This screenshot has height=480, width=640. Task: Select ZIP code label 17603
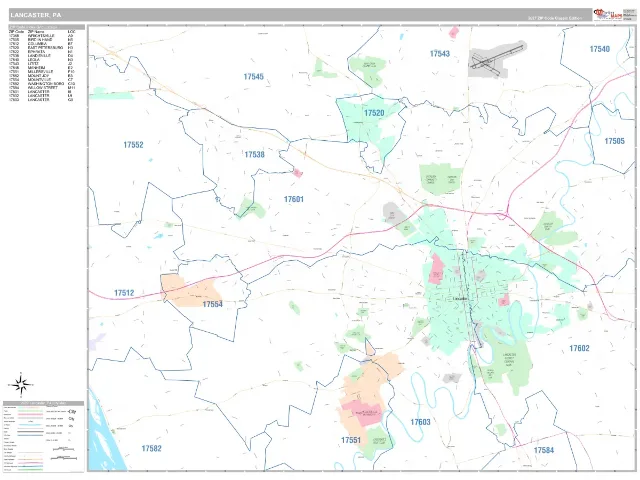click(x=420, y=422)
